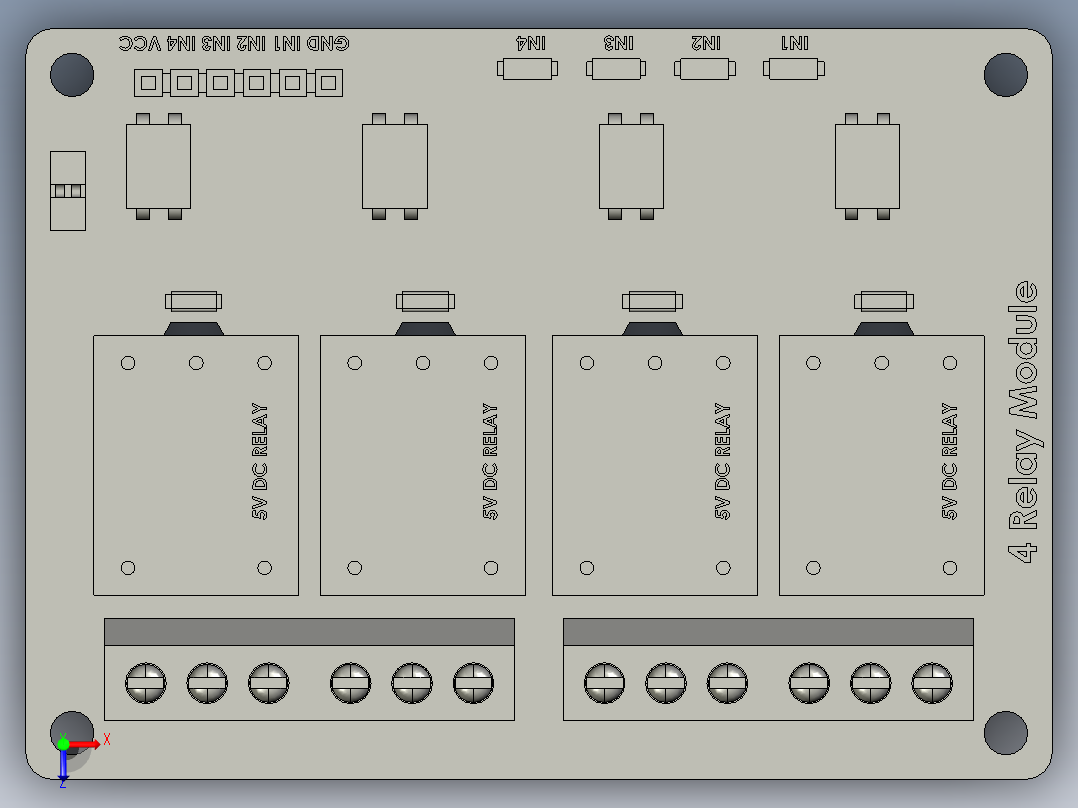
Task: Select the gray top strip of the left terminal block
Action: pyautogui.click(x=309, y=632)
